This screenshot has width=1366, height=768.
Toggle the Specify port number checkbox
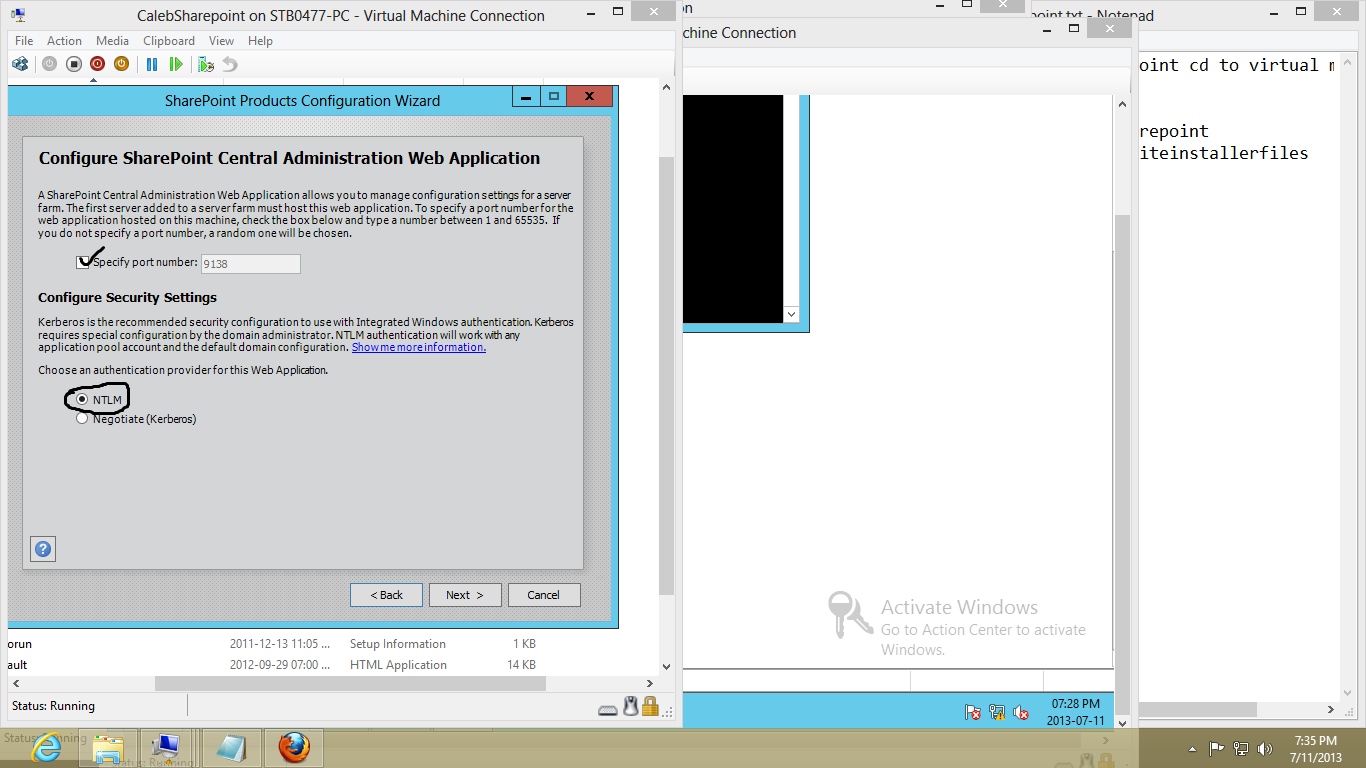point(83,263)
